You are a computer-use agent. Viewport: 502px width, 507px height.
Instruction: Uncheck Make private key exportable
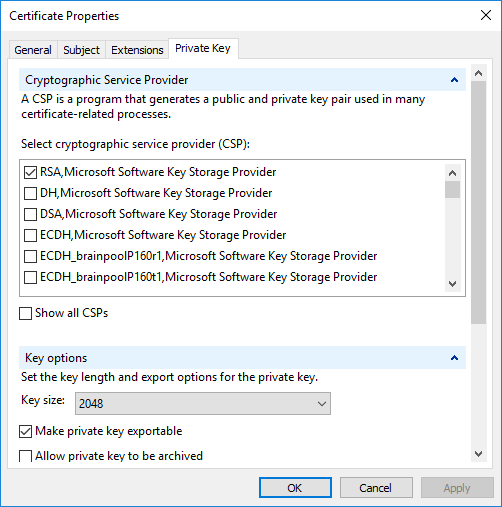coord(25,431)
